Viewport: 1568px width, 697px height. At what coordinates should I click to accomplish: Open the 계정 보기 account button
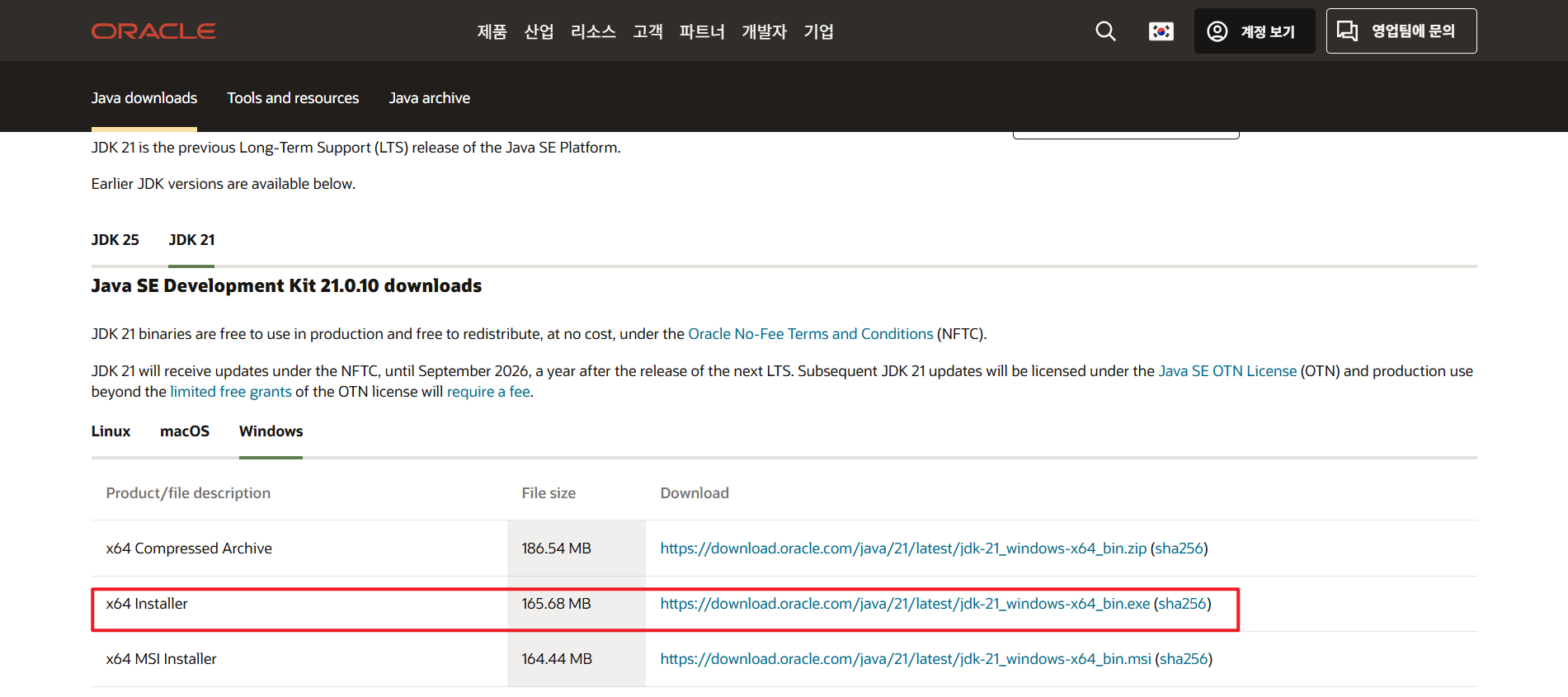(x=1254, y=31)
